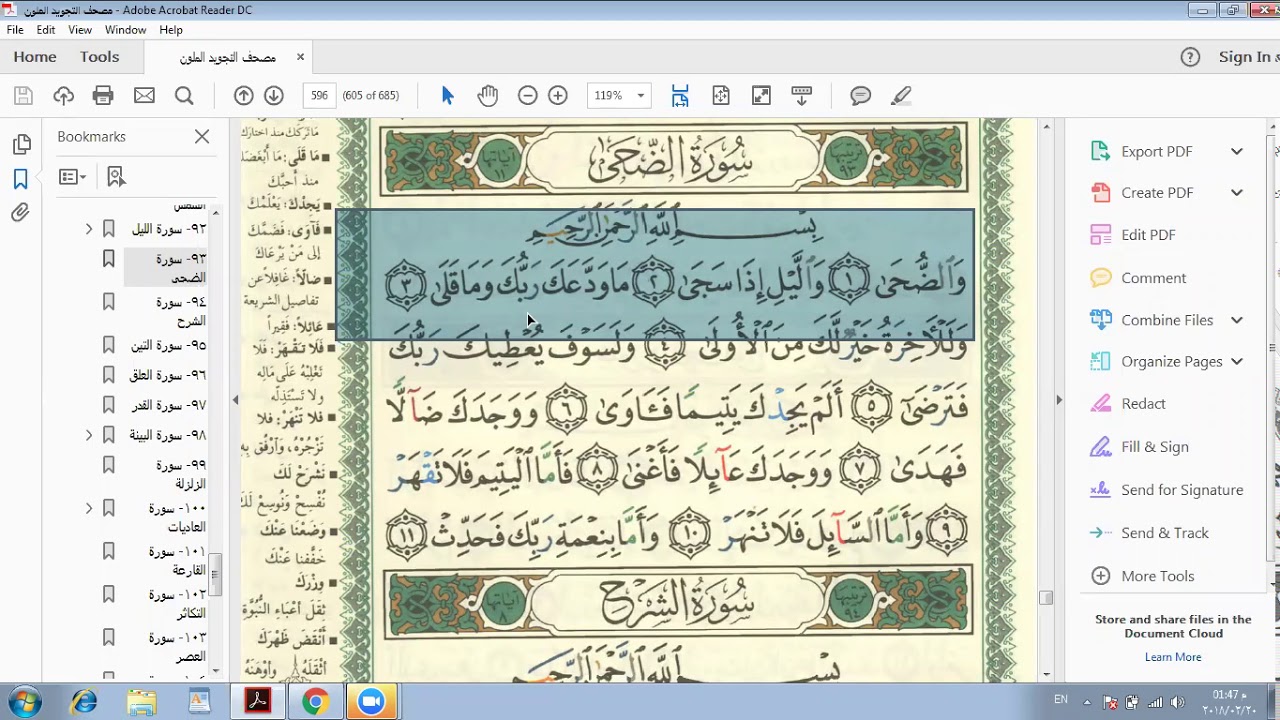The height and width of the screenshot is (720, 1280).
Task: Expand the ٩٢- سورة الليل bookmark
Action: point(89,229)
